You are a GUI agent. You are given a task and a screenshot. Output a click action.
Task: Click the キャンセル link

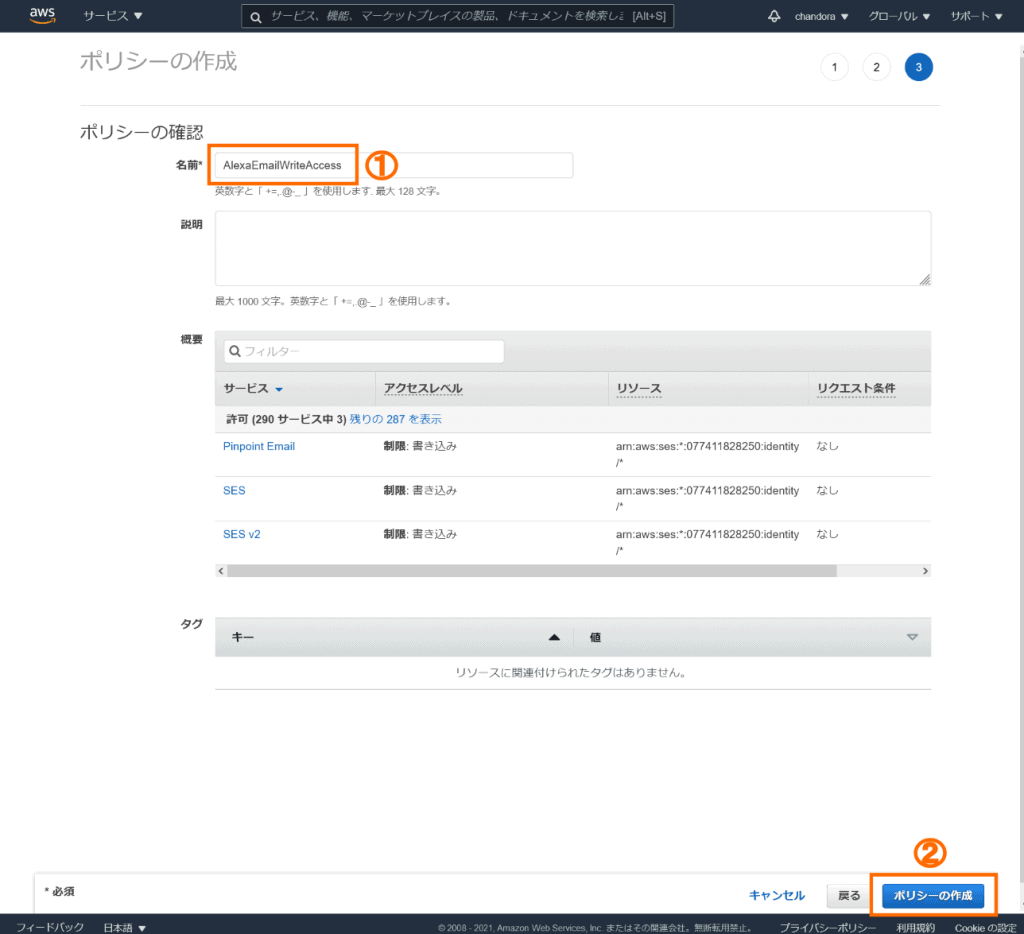coord(776,895)
